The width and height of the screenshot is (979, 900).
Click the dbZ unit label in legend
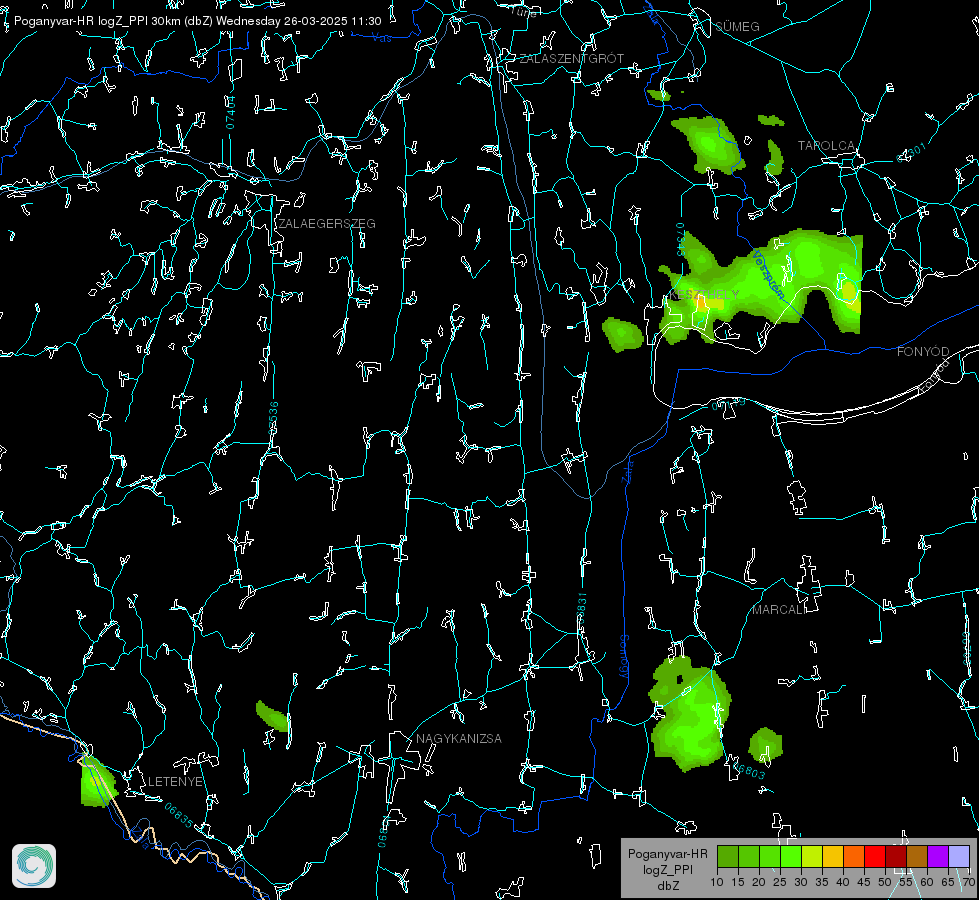(667, 886)
